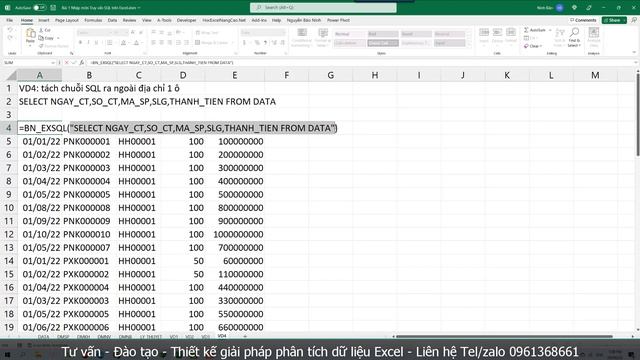Click the Share button
The width and height of the screenshot is (640, 360).
click(x=614, y=20)
